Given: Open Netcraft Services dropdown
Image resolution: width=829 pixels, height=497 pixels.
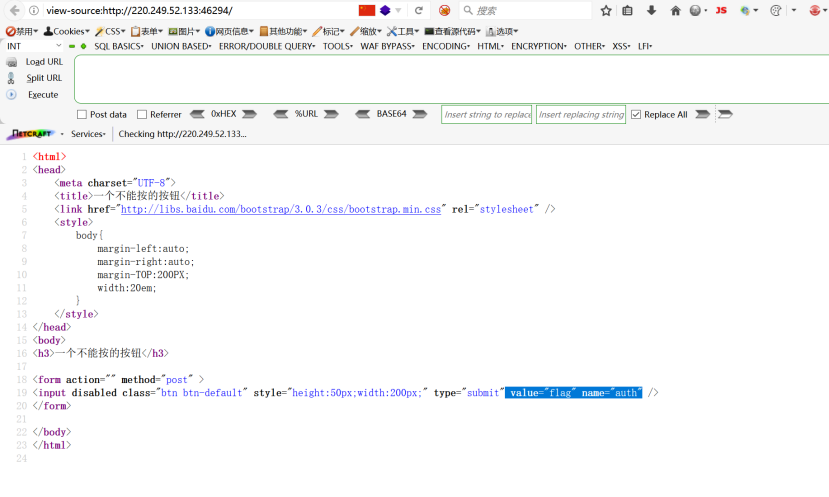Looking at the screenshot, I should point(88,134).
